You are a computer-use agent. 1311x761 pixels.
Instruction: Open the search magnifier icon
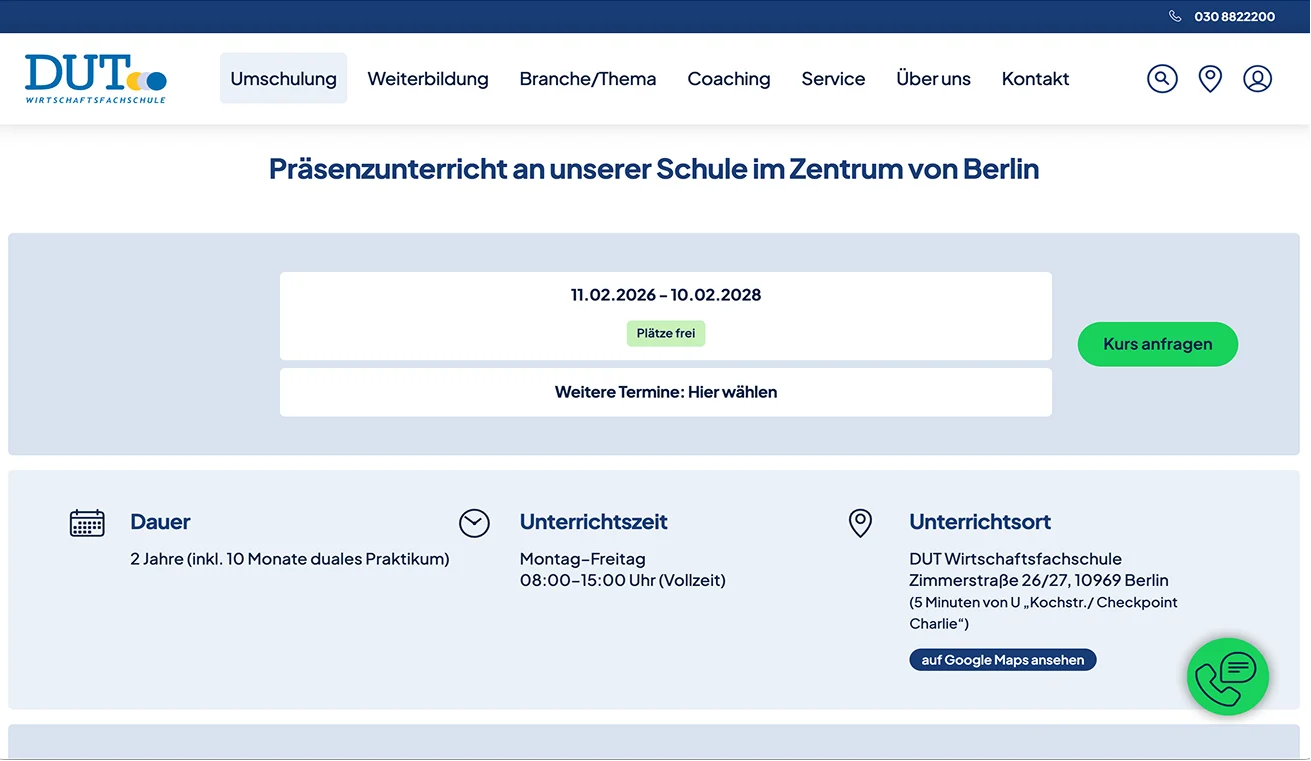tap(1162, 78)
